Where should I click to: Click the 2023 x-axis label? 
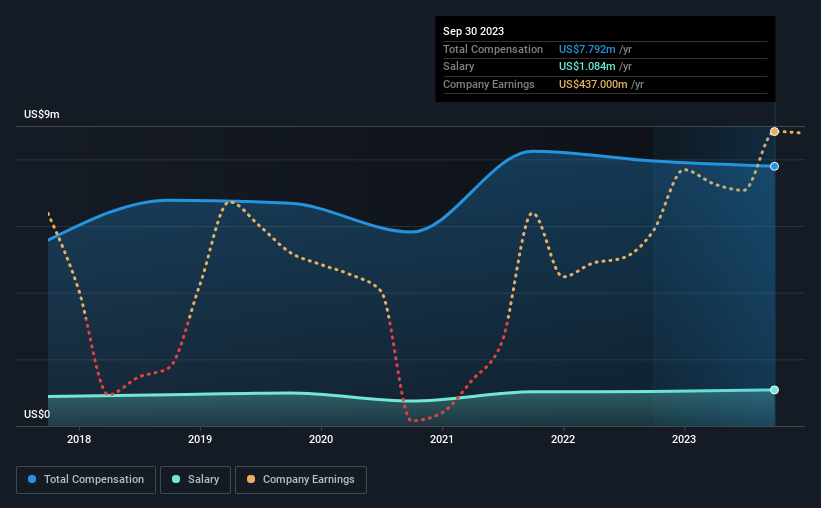[684, 439]
